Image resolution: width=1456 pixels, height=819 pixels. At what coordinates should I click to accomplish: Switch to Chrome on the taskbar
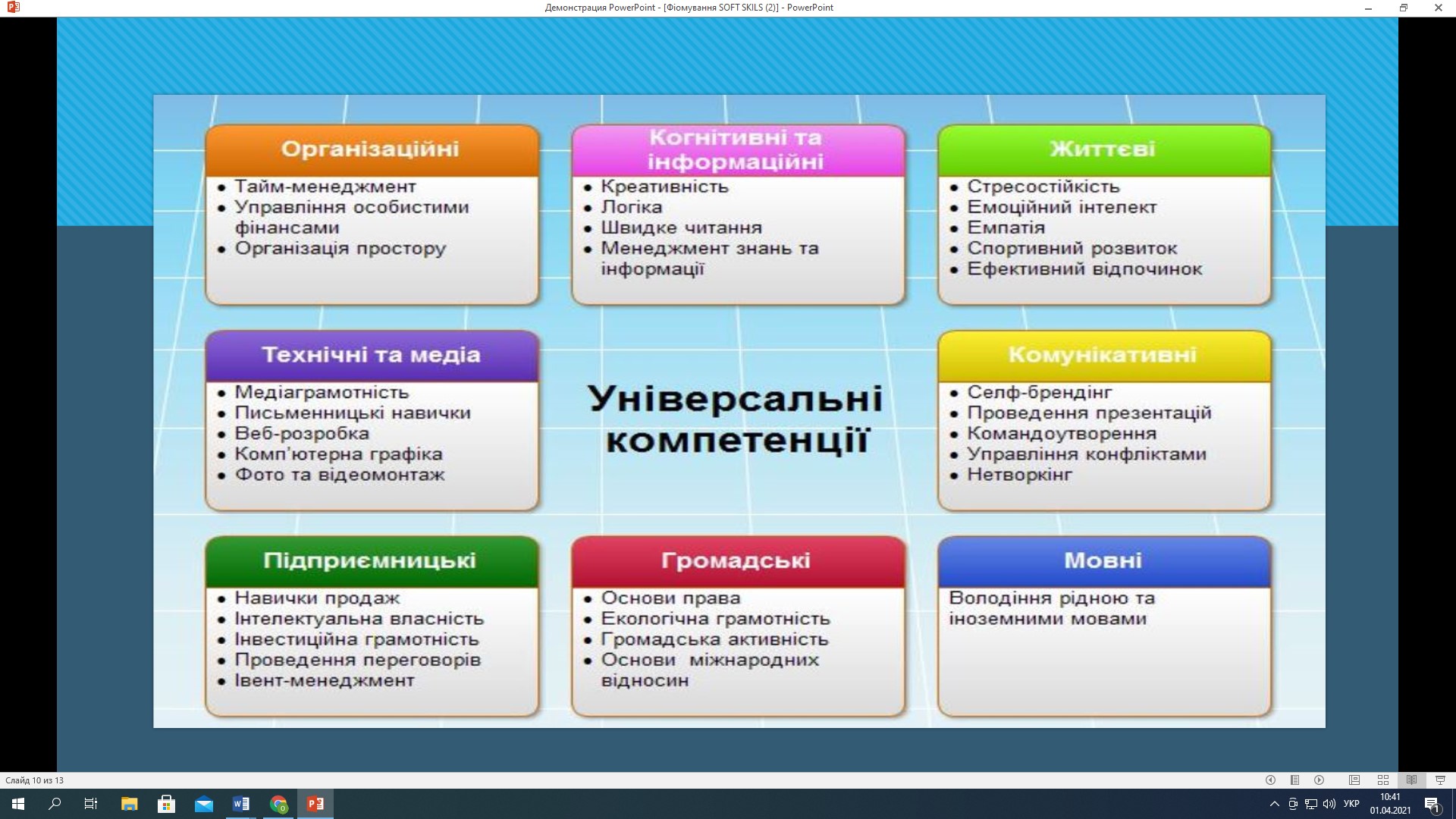[x=278, y=804]
